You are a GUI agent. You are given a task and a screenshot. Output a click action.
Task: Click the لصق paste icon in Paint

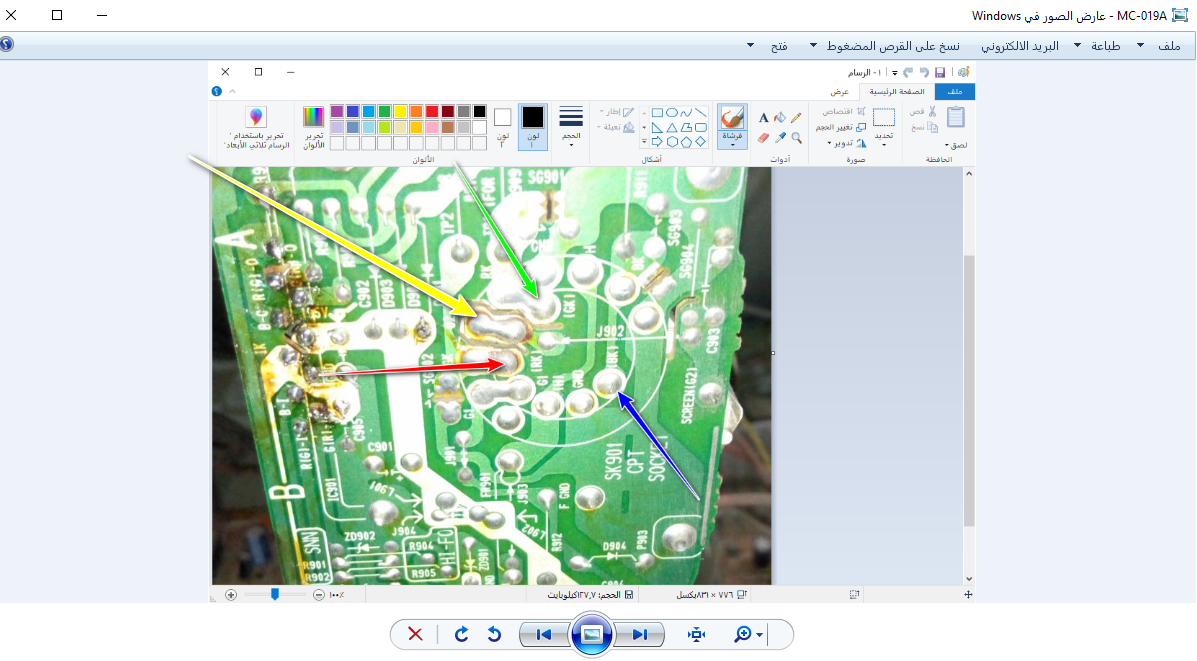click(955, 118)
